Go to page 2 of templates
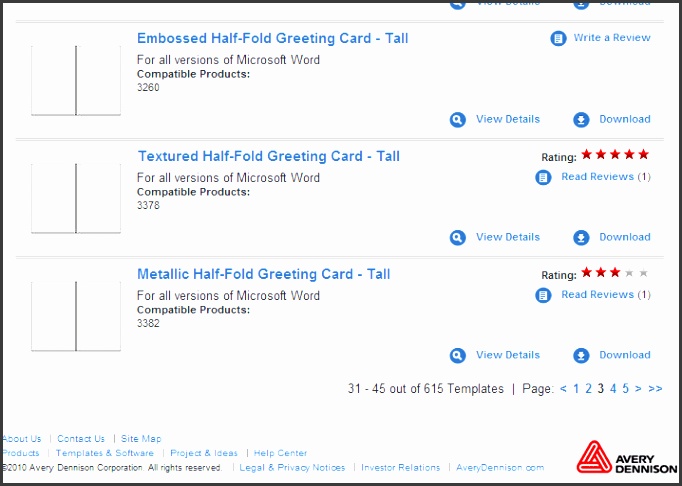This screenshot has width=682, height=486. (x=588, y=389)
